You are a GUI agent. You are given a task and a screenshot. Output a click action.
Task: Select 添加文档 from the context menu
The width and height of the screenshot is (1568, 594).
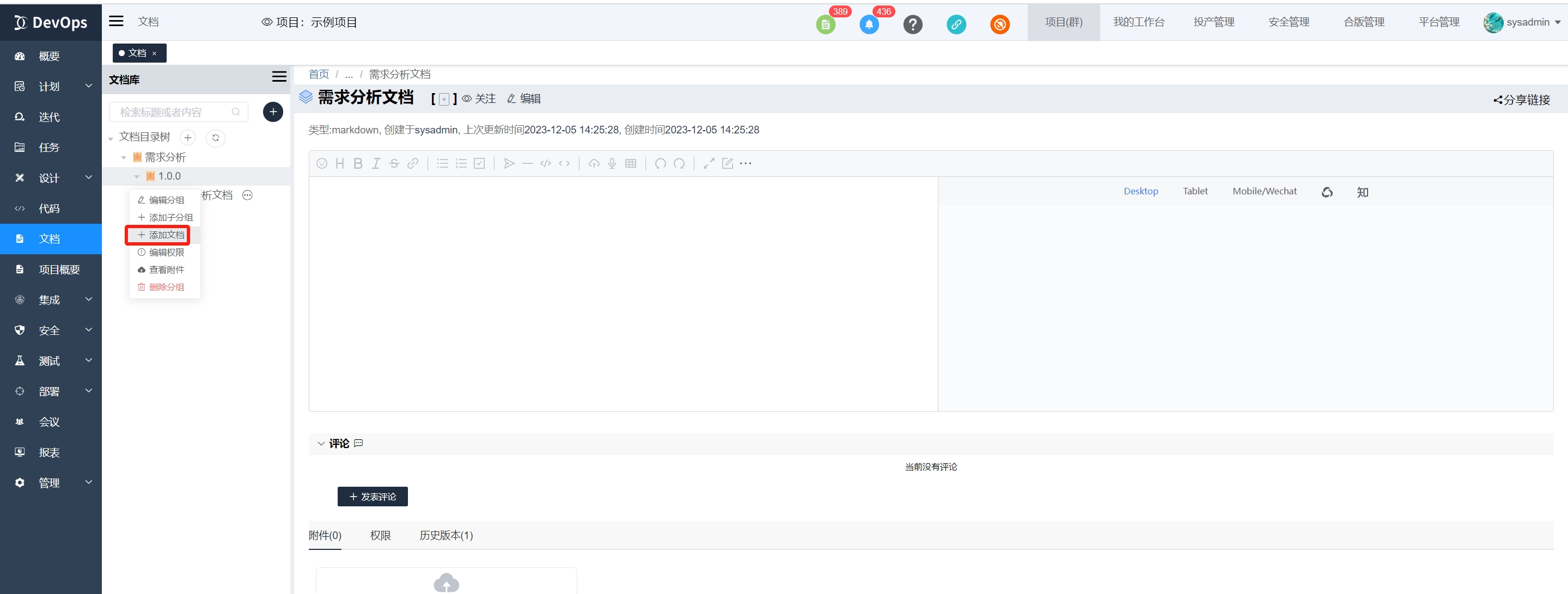click(x=161, y=235)
